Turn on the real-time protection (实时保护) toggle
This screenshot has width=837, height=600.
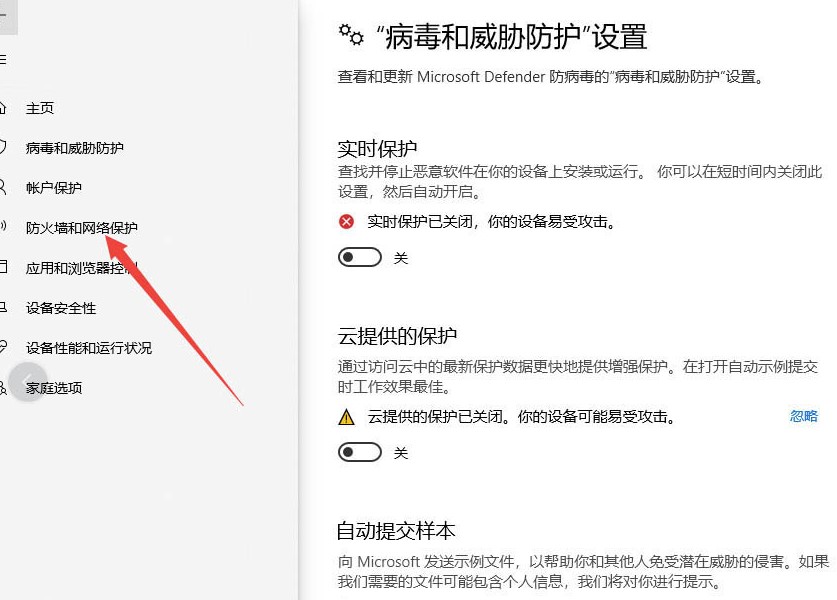click(360, 257)
